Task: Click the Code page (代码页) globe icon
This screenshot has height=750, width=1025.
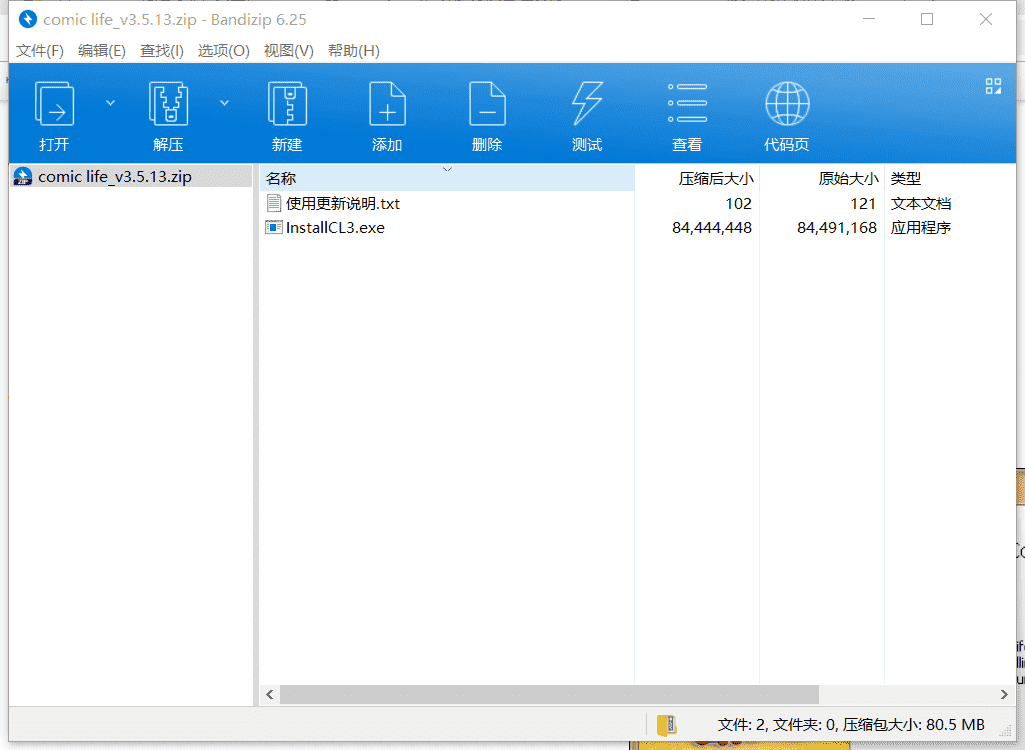Action: pyautogui.click(x=787, y=103)
